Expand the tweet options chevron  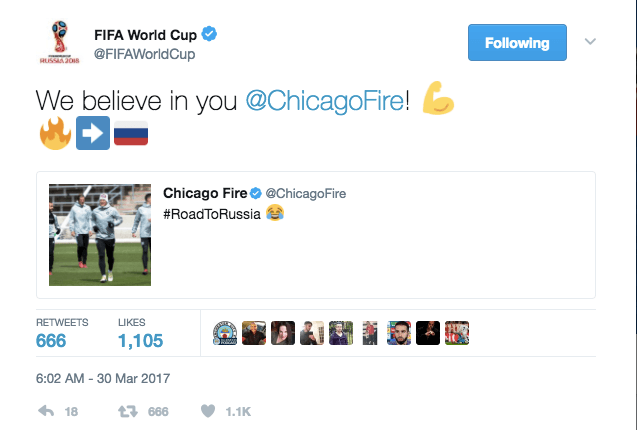click(590, 42)
